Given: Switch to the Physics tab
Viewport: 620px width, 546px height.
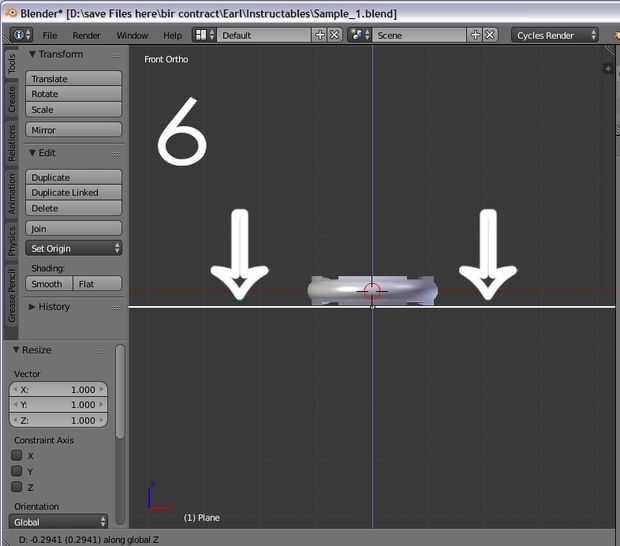Looking at the screenshot, I should (11, 240).
